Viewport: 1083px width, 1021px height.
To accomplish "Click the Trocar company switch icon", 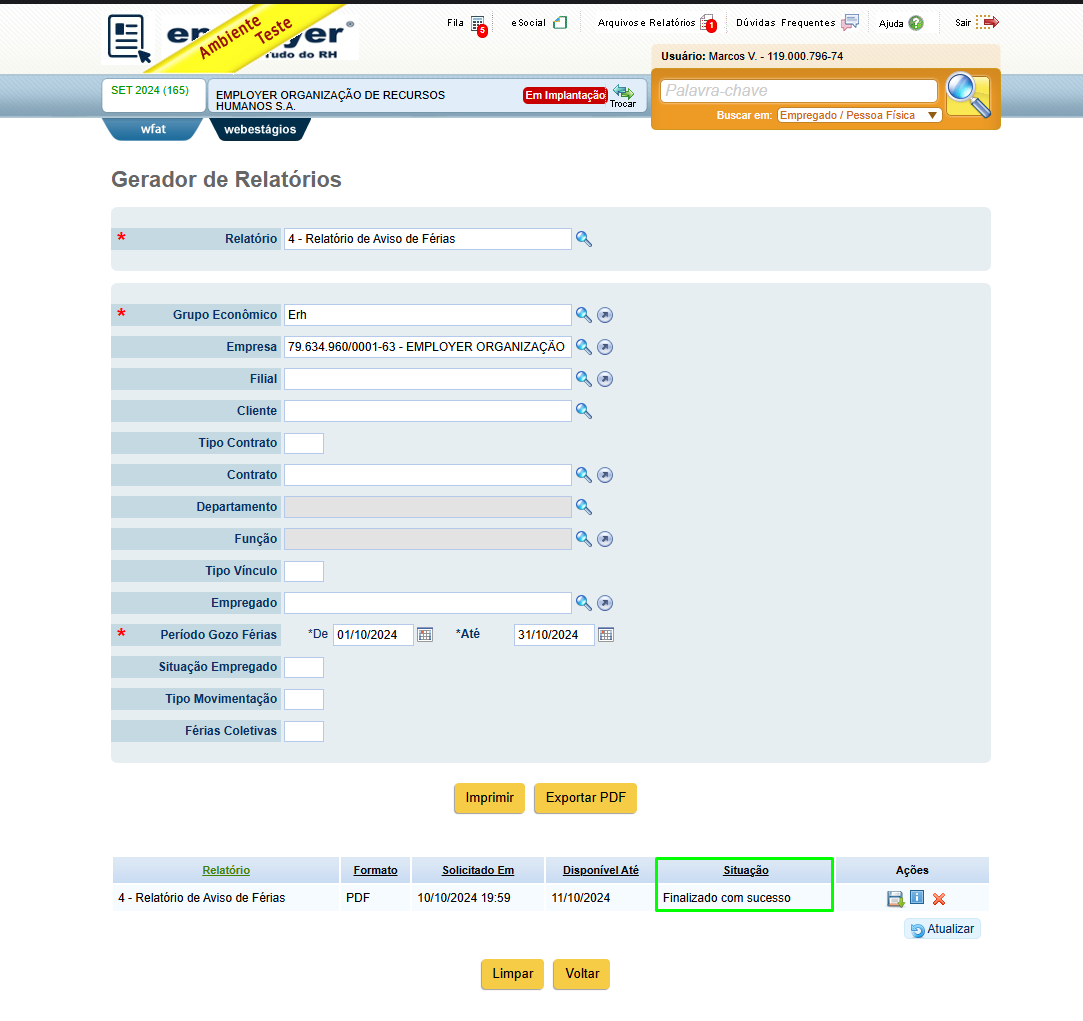I will pyautogui.click(x=623, y=96).
